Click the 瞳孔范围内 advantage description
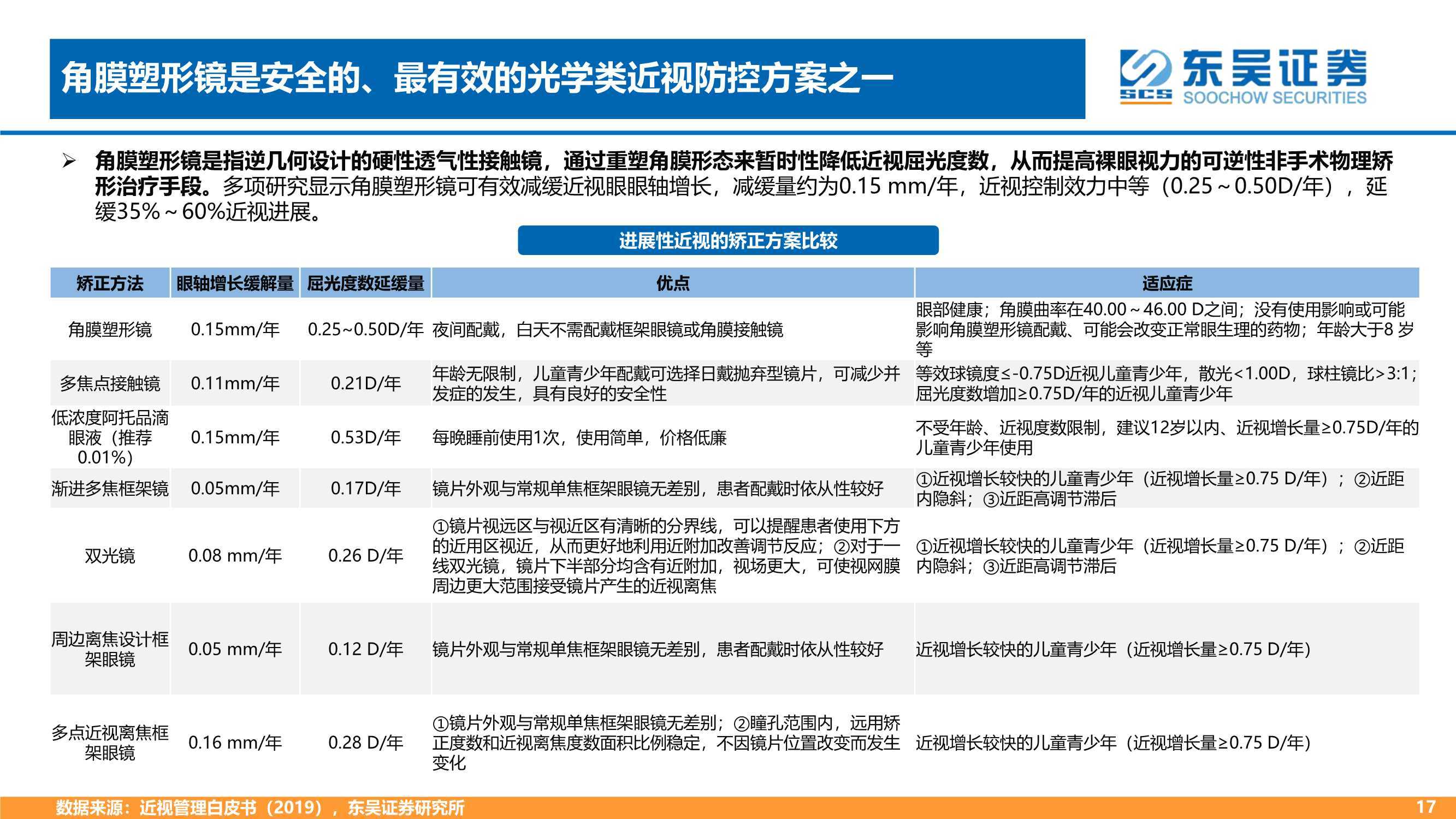This screenshot has height=819, width=1456. 666,743
